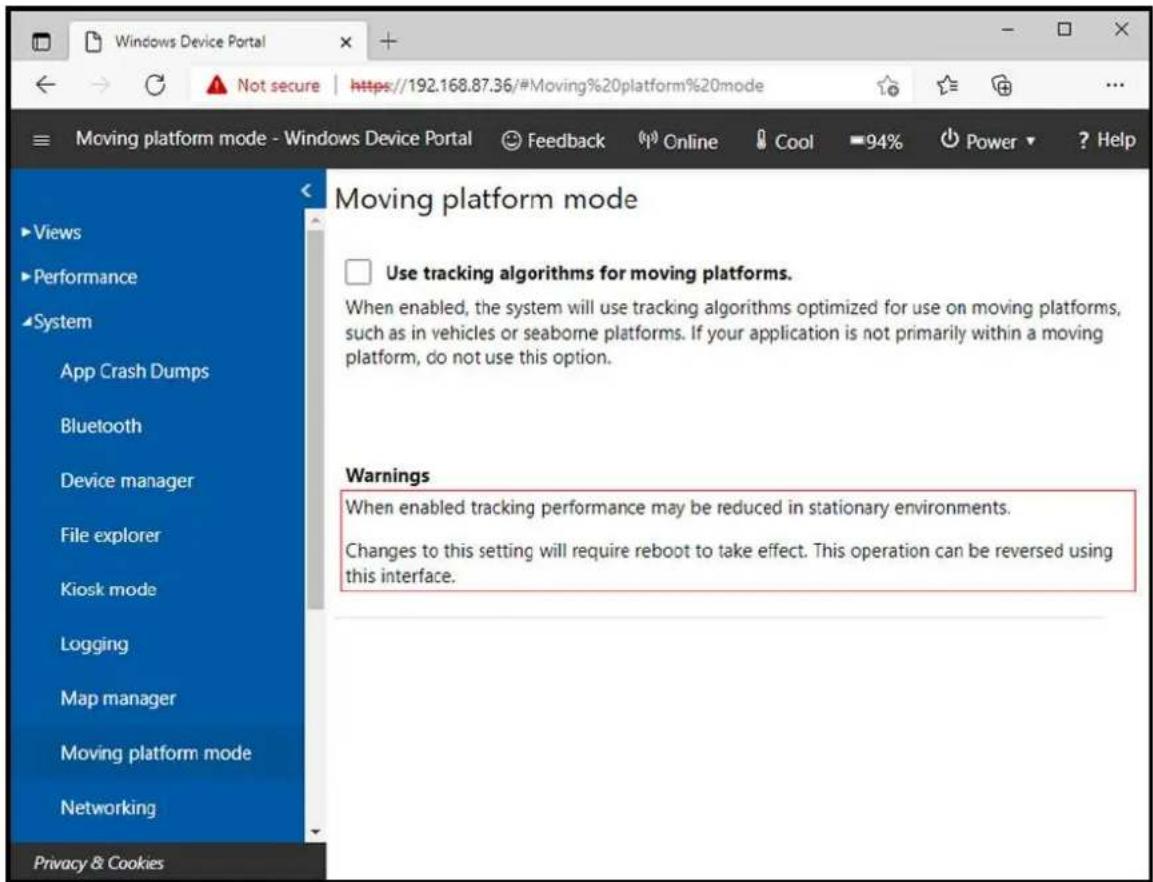Add page to favorites star-plus icon

[888, 86]
